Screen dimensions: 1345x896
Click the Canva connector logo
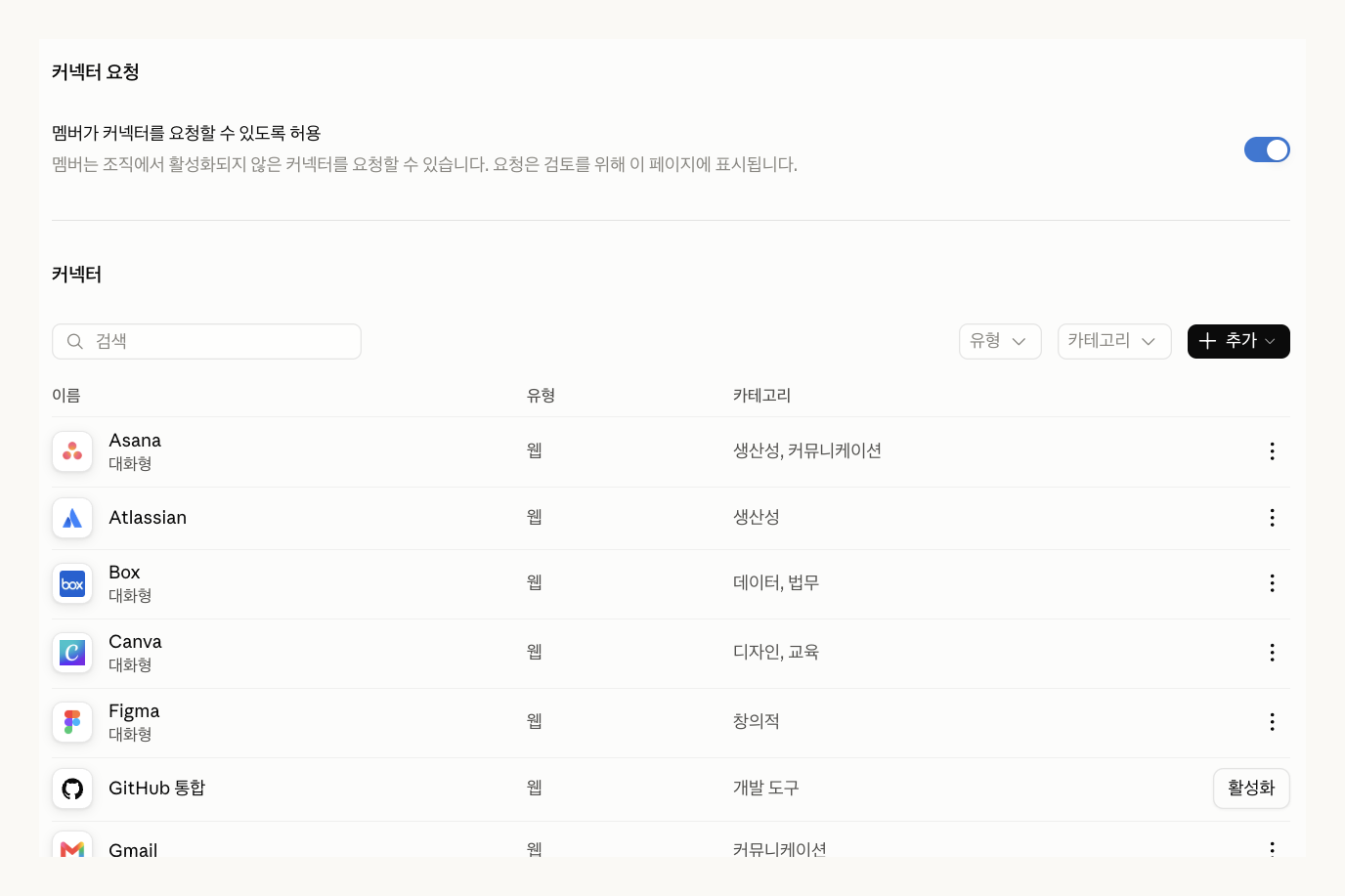pyautogui.click(x=72, y=653)
